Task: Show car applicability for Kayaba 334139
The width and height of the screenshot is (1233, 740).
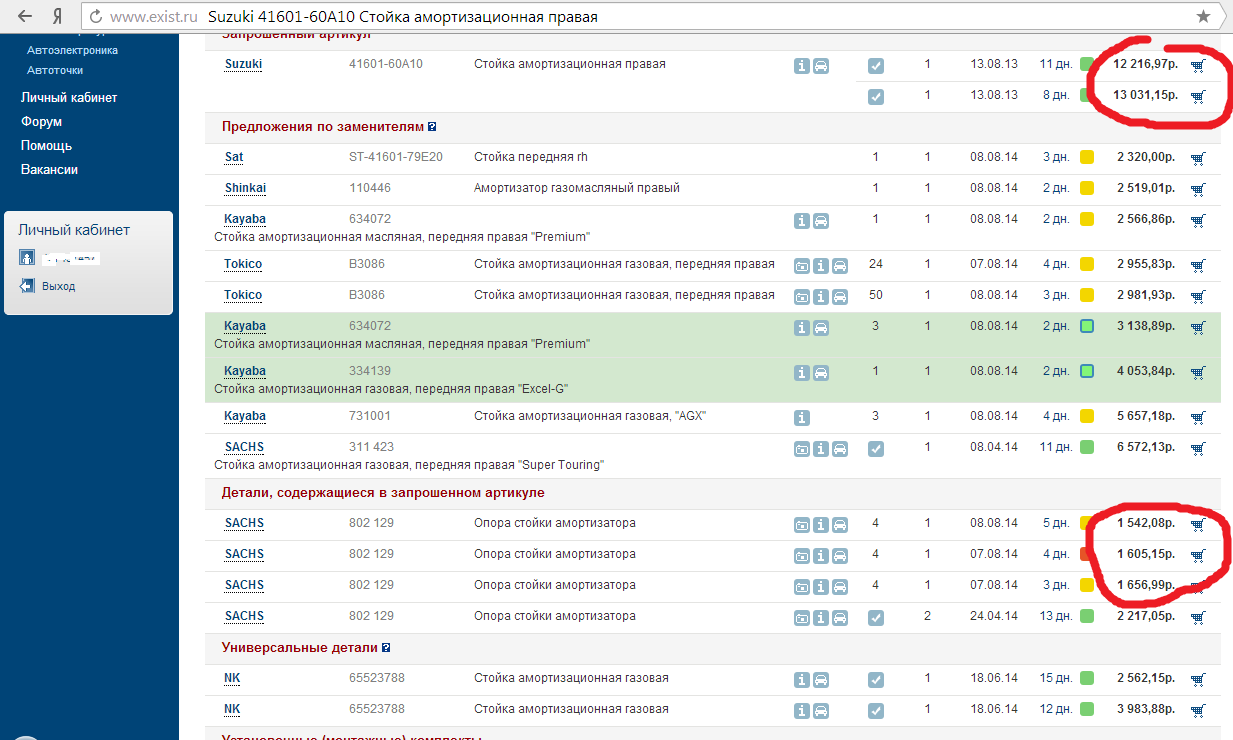Action: [x=821, y=373]
